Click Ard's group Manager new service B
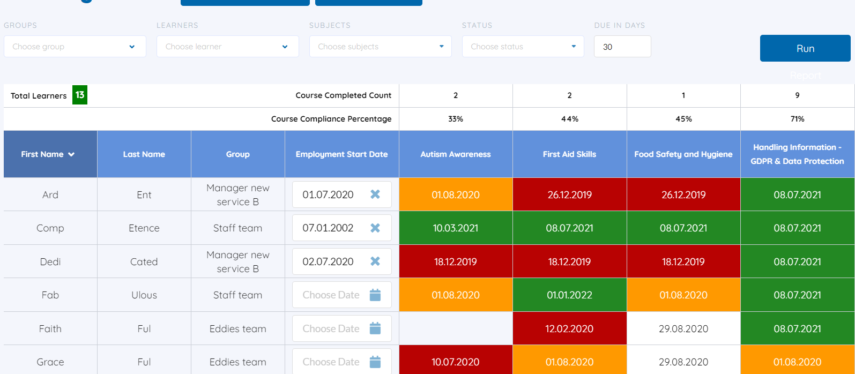The height and width of the screenshot is (374, 855). 238,195
